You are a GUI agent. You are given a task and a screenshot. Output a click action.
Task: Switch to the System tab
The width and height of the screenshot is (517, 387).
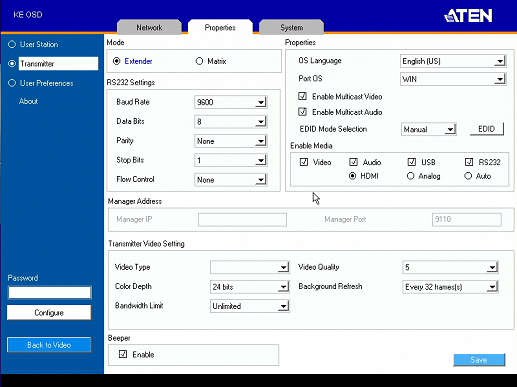(292, 27)
